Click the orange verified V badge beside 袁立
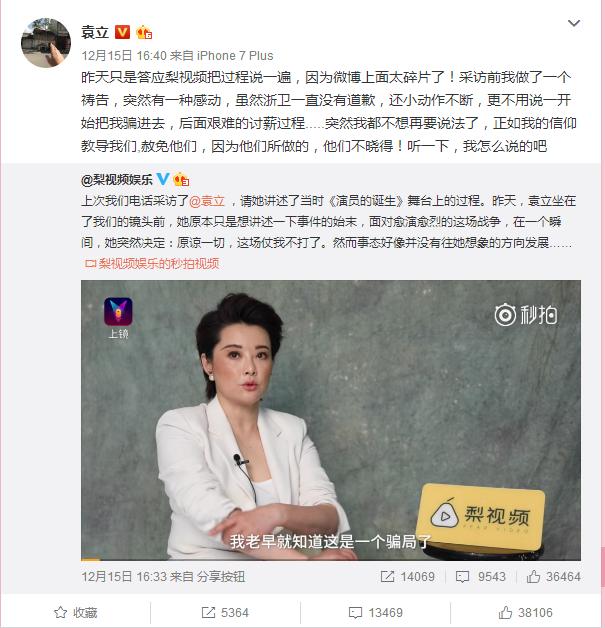 point(123,32)
